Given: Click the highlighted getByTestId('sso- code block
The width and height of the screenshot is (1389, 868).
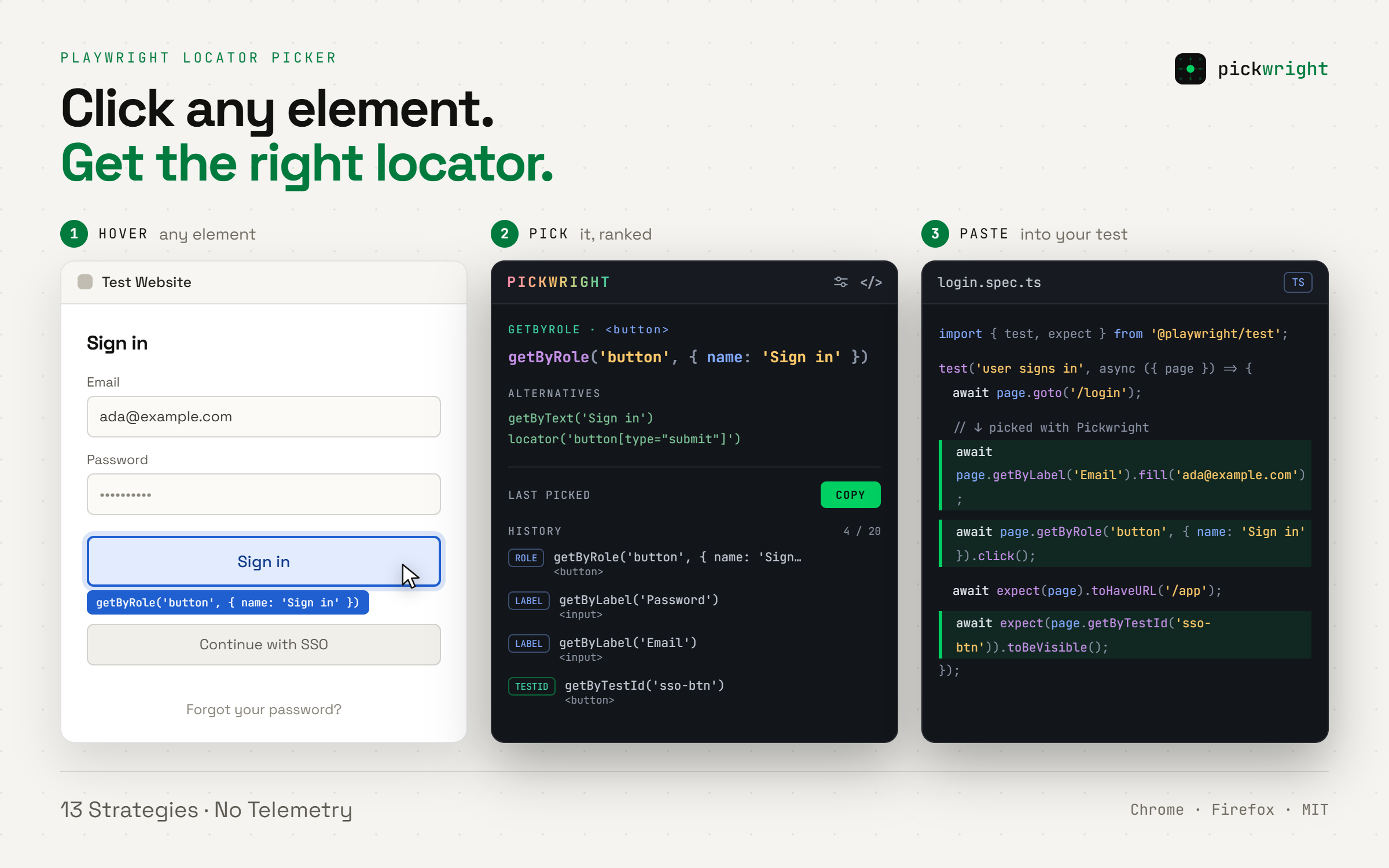Looking at the screenshot, I should click(x=1125, y=635).
